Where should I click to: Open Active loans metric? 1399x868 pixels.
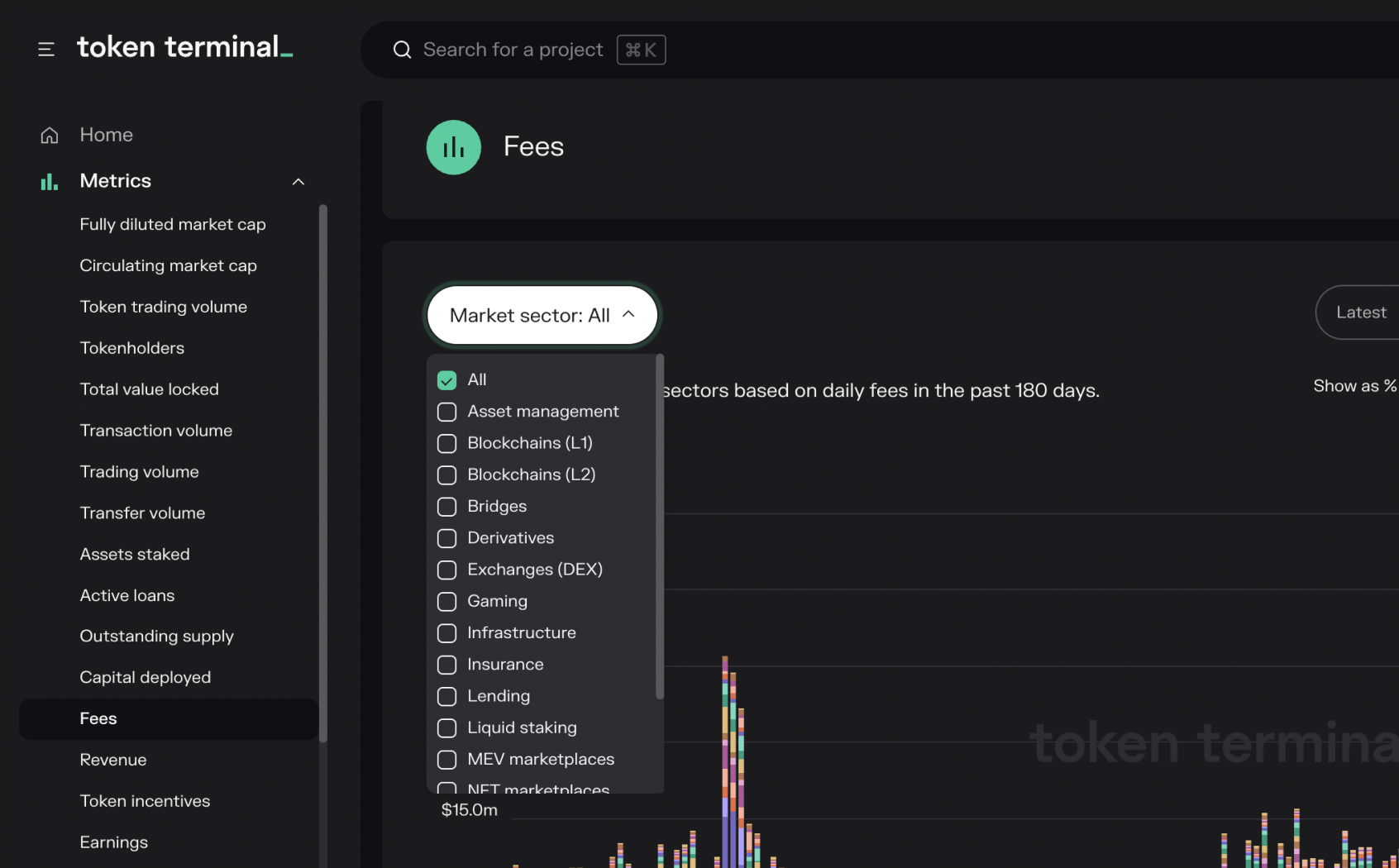127,595
